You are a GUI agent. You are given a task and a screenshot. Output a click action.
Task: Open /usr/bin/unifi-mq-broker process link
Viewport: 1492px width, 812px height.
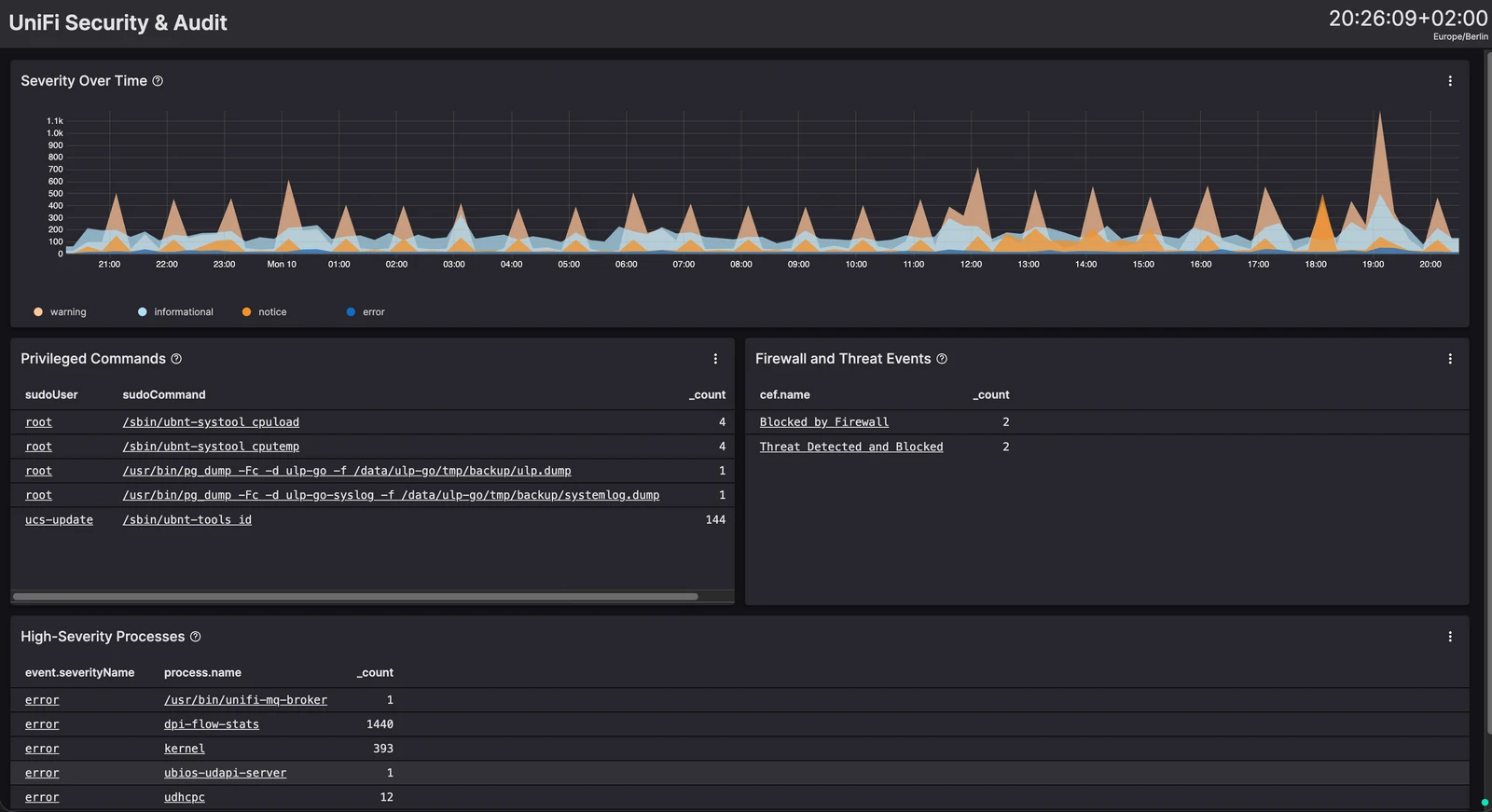click(245, 700)
